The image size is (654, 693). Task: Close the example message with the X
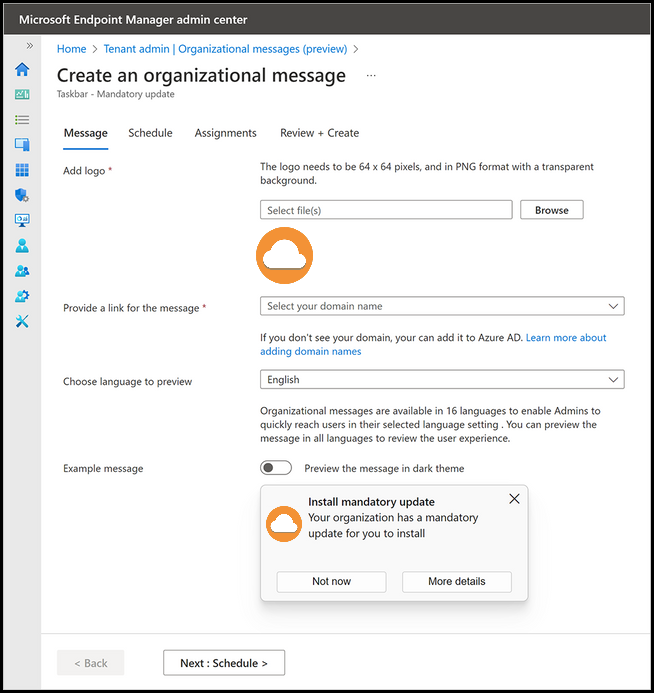[x=514, y=499]
